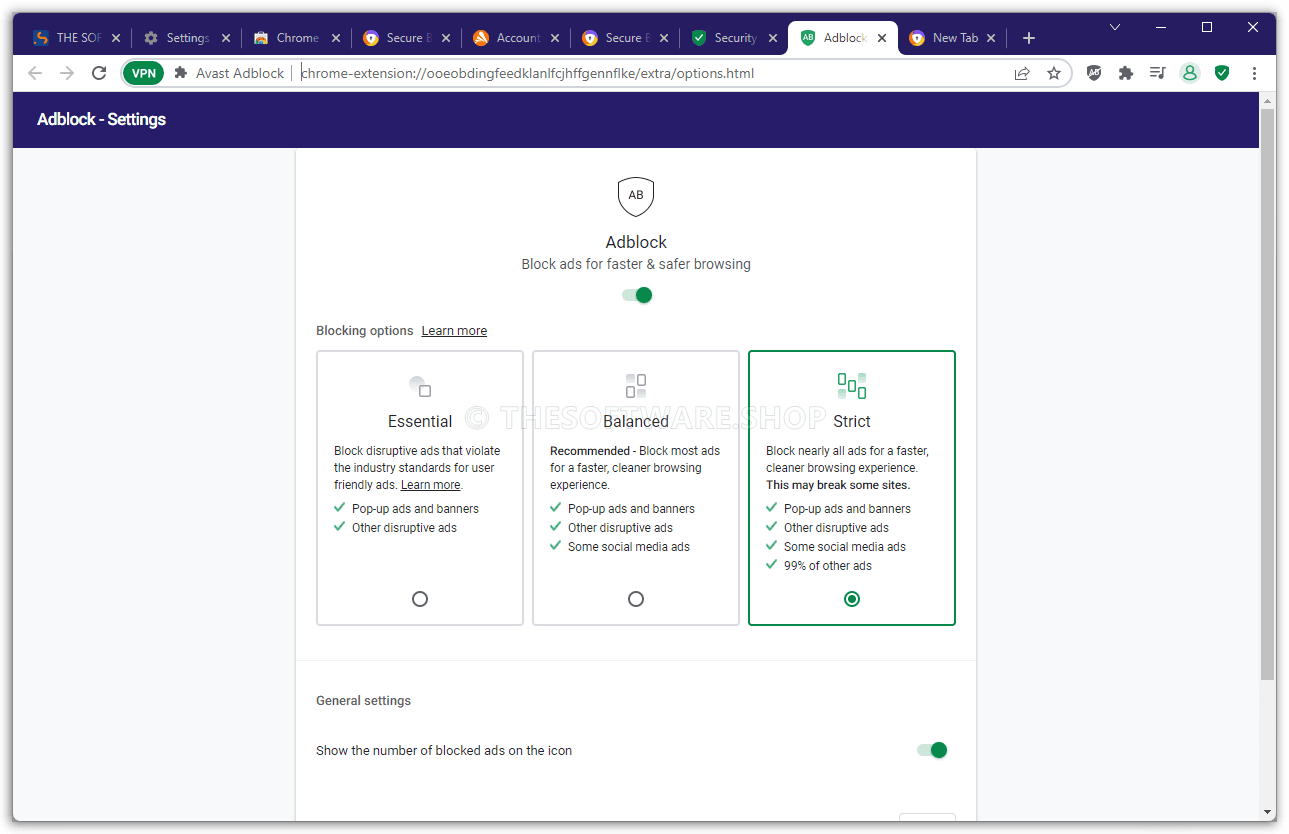The height and width of the screenshot is (834, 1289).
Task: Click the browser forward arrow
Action: pos(67,73)
